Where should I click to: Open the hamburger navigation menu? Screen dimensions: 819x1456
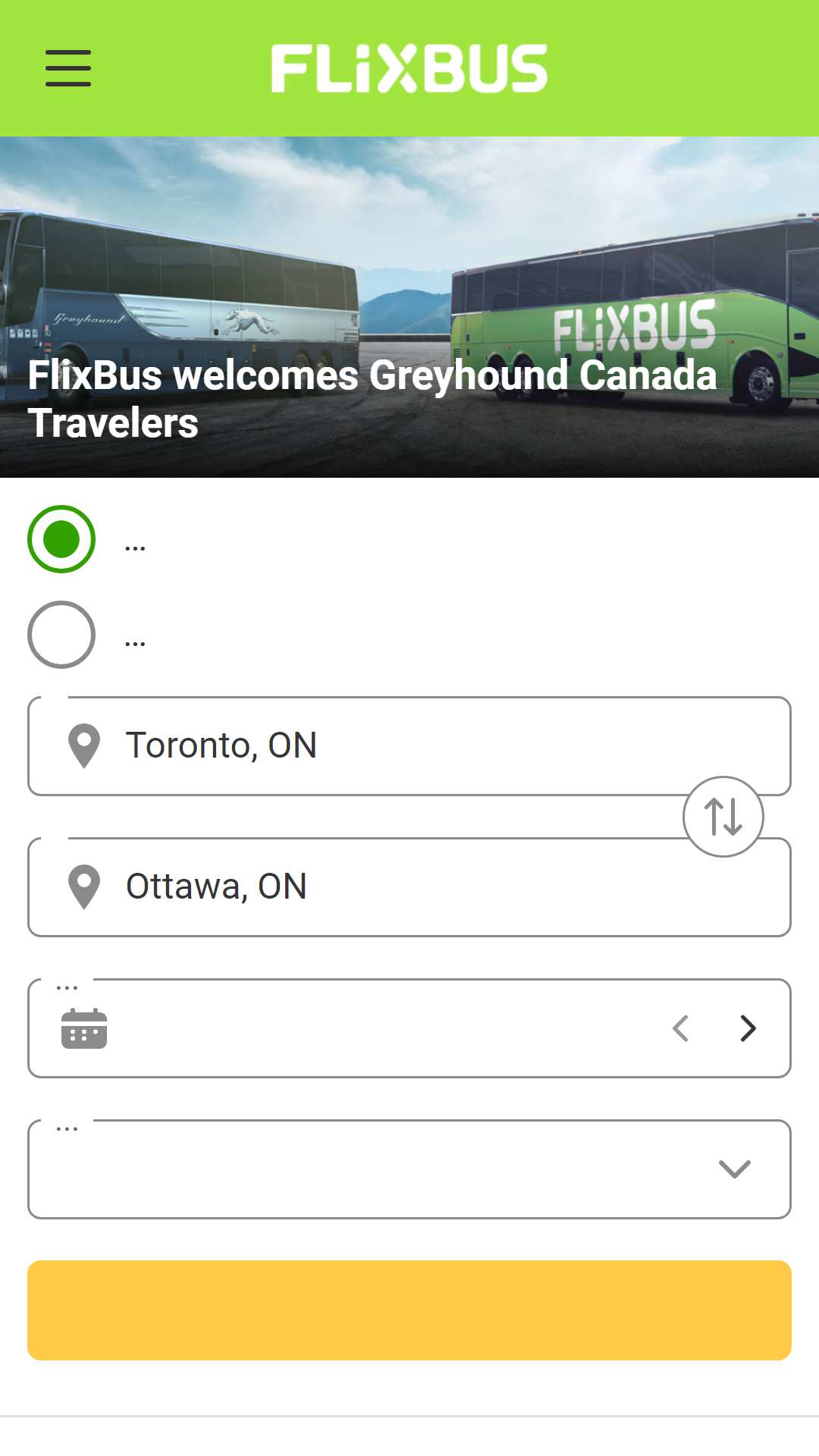(x=68, y=68)
